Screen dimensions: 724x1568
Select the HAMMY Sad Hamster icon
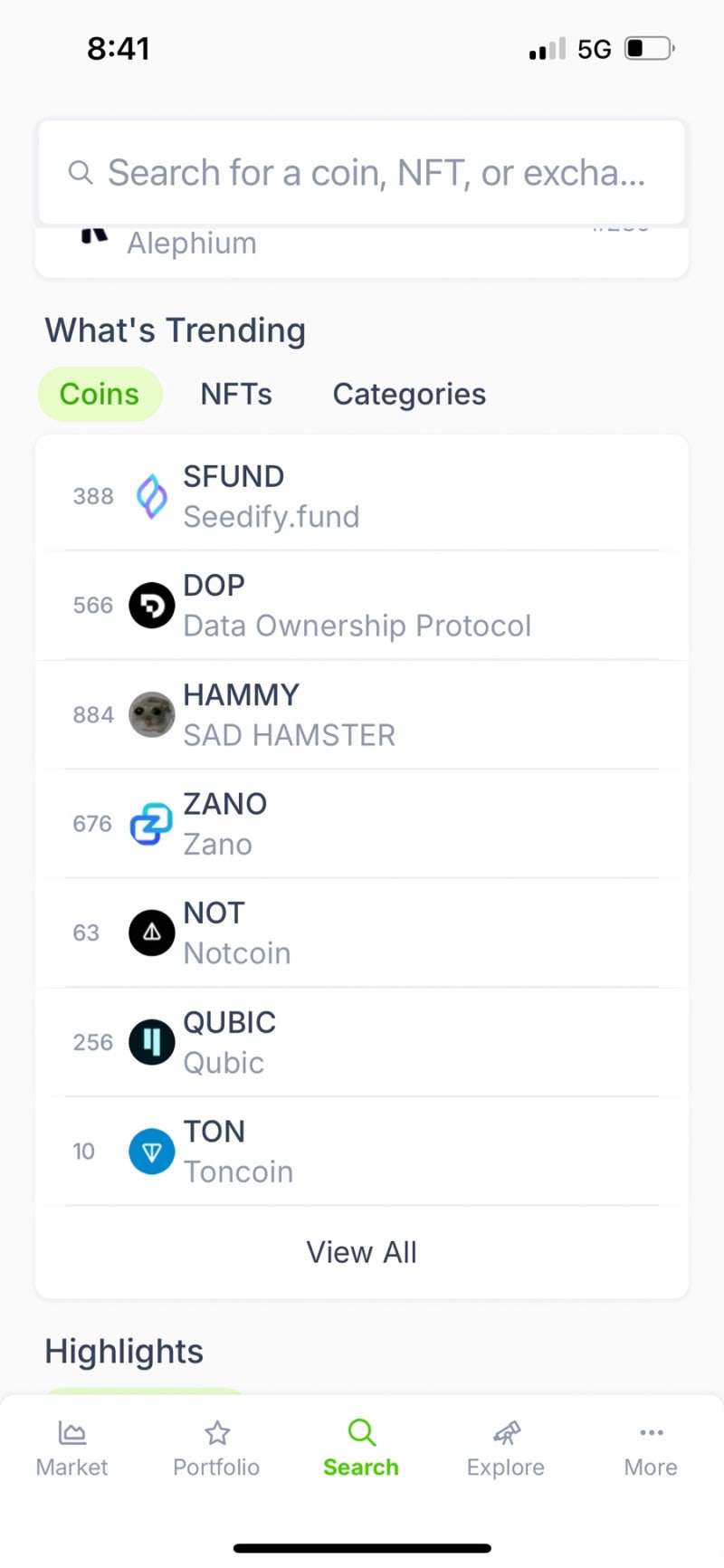tap(151, 714)
